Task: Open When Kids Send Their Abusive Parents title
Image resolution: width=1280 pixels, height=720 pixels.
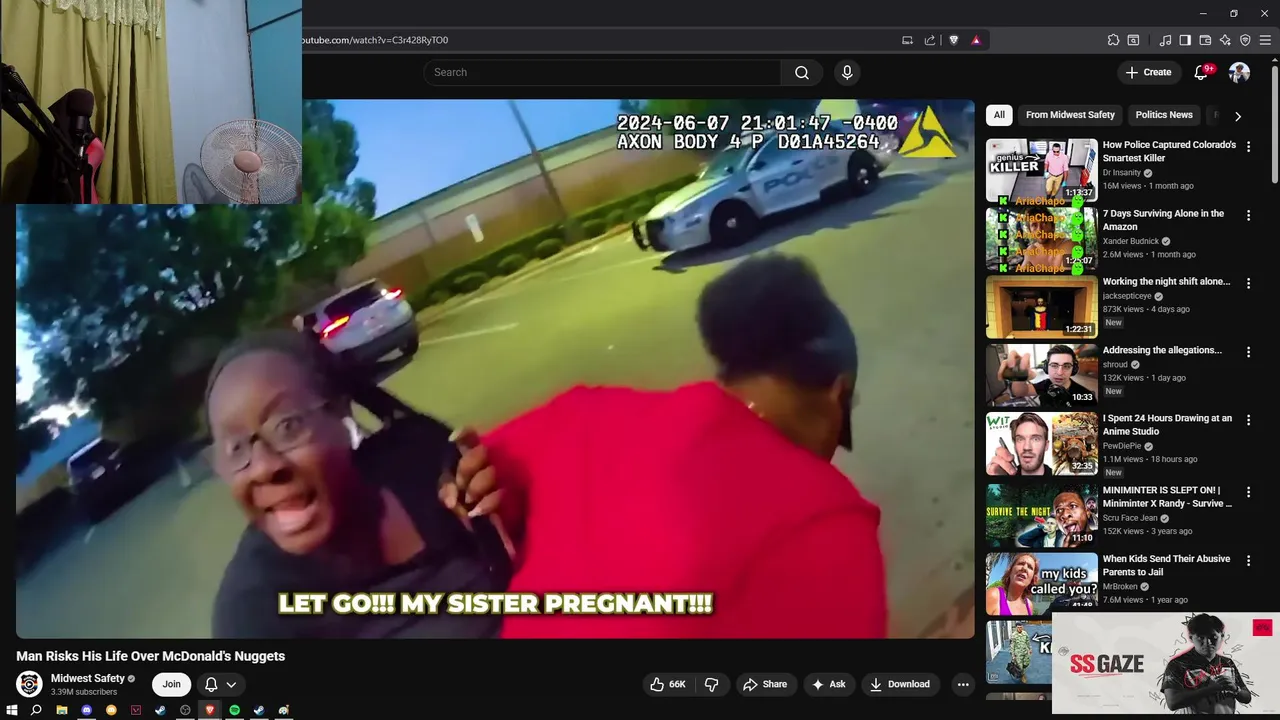Action: (1166, 565)
